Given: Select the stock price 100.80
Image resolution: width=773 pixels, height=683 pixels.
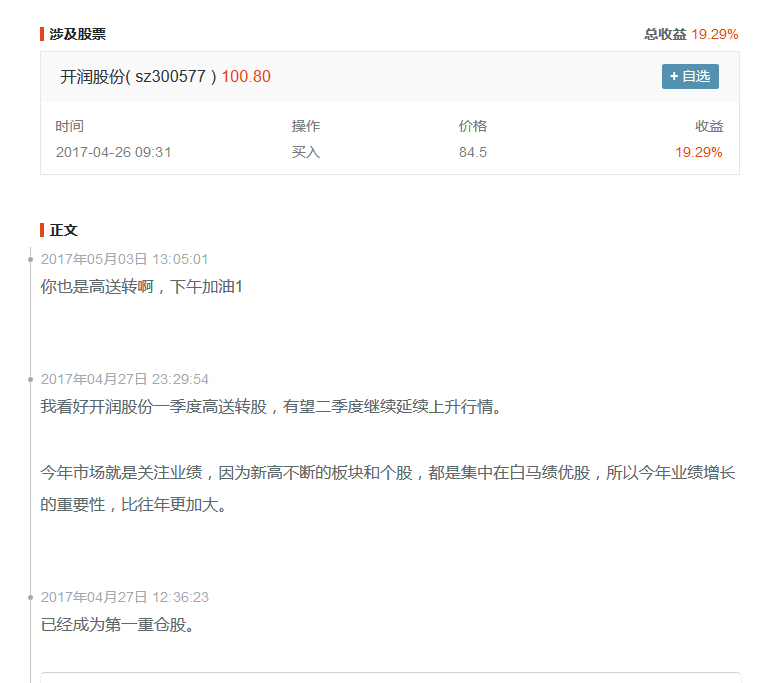Looking at the screenshot, I should (x=246, y=76).
